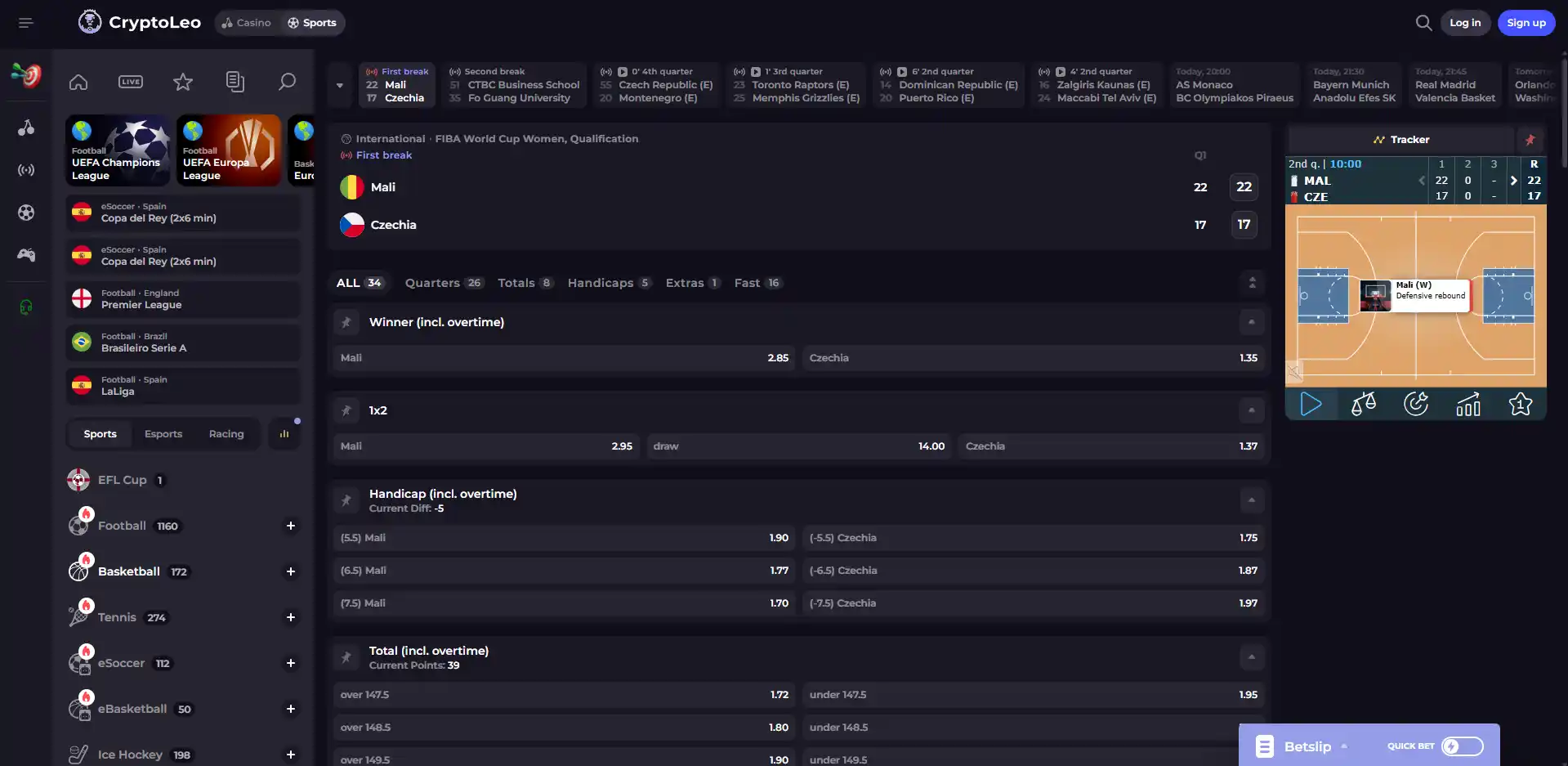Expand the Football sport list
The height and width of the screenshot is (766, 1568).
pos(290,526)
